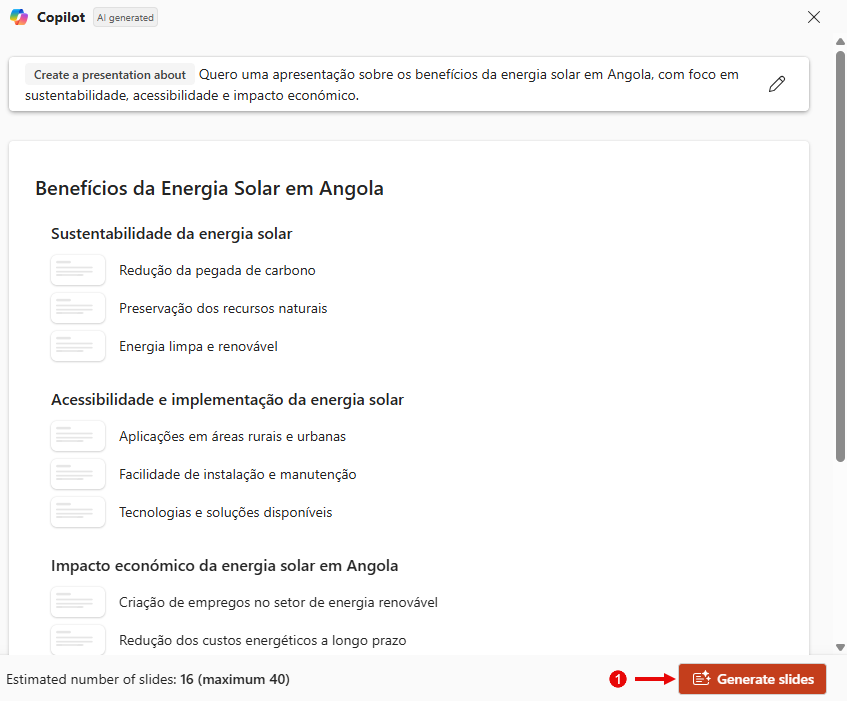Click text 'Facilidade de instalação e manutenção'

[x=238, y=474]
